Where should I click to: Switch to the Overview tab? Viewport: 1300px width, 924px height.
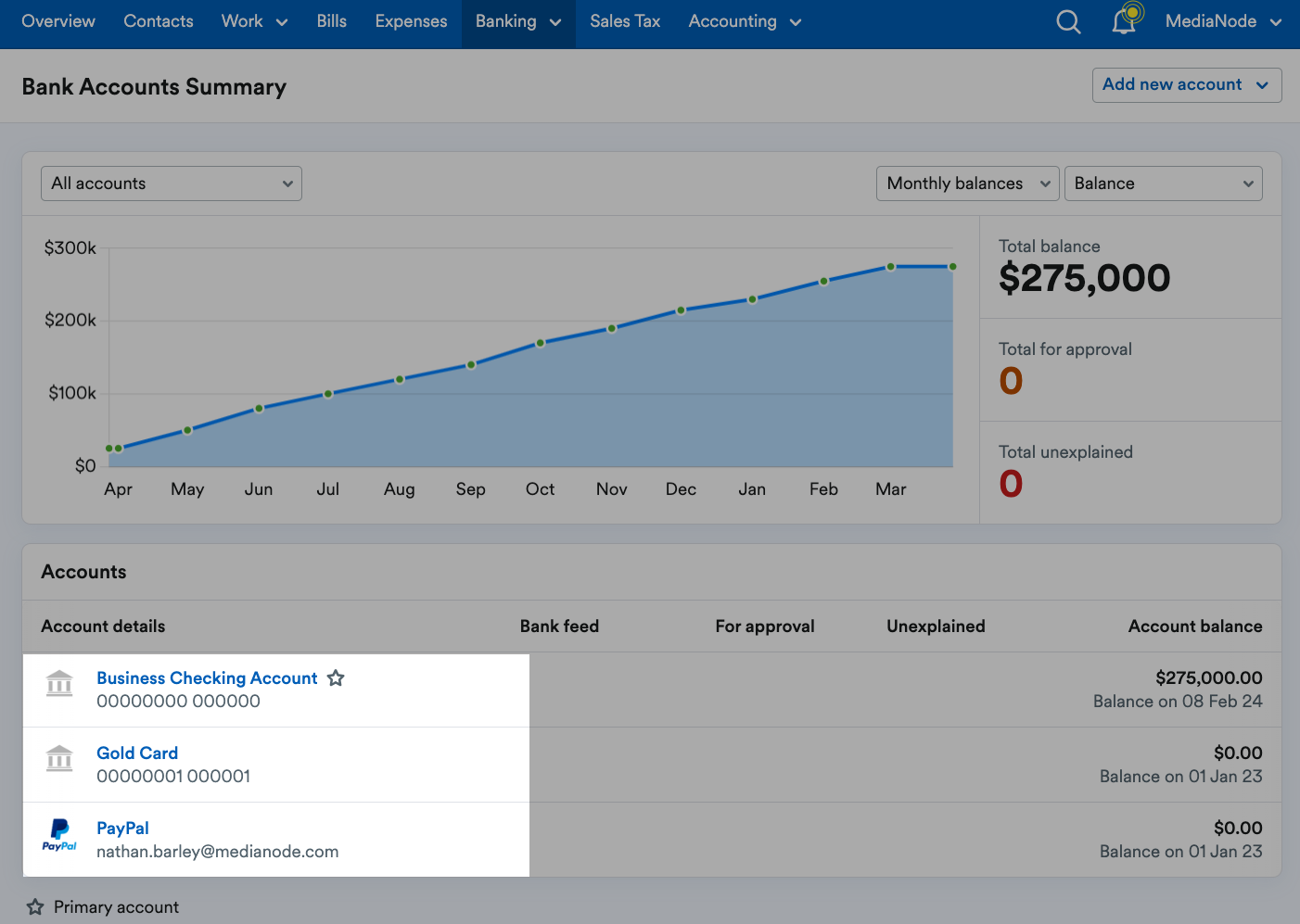click(x=57, y=21)
